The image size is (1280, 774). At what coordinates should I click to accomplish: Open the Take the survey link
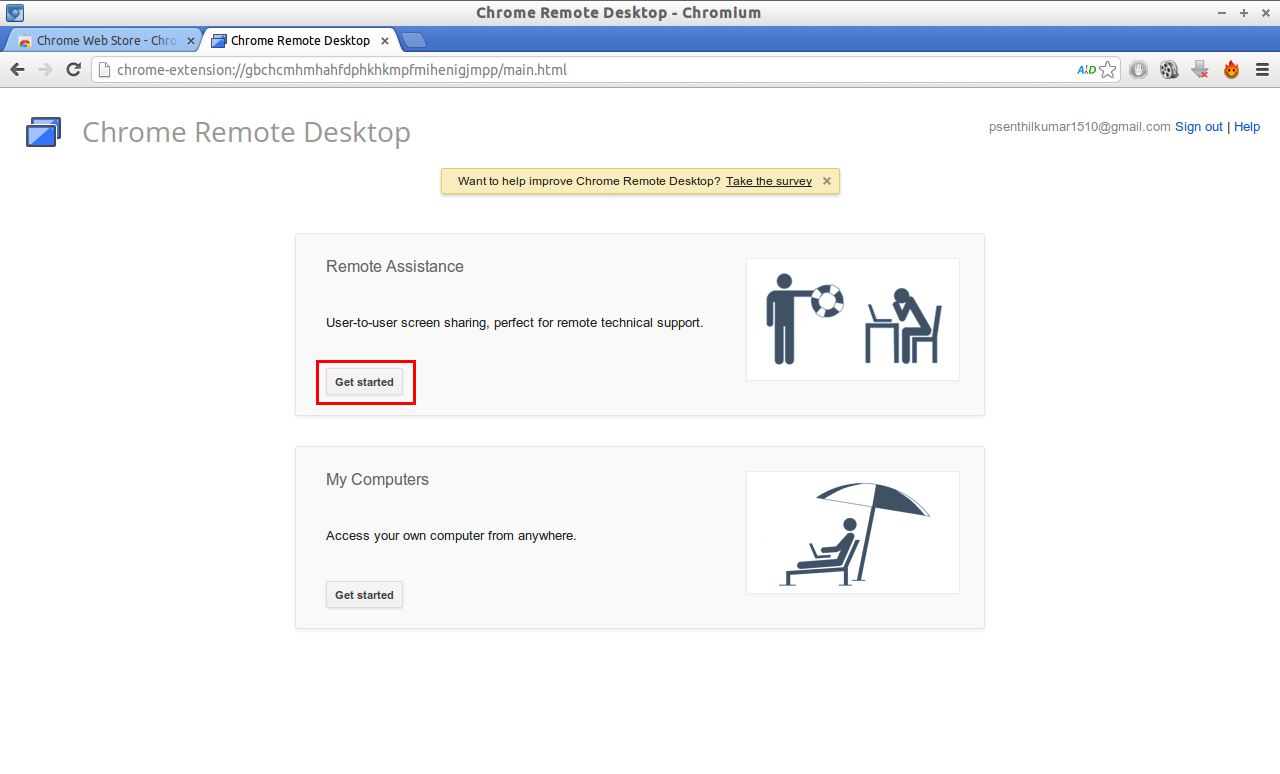pos(769,181)
